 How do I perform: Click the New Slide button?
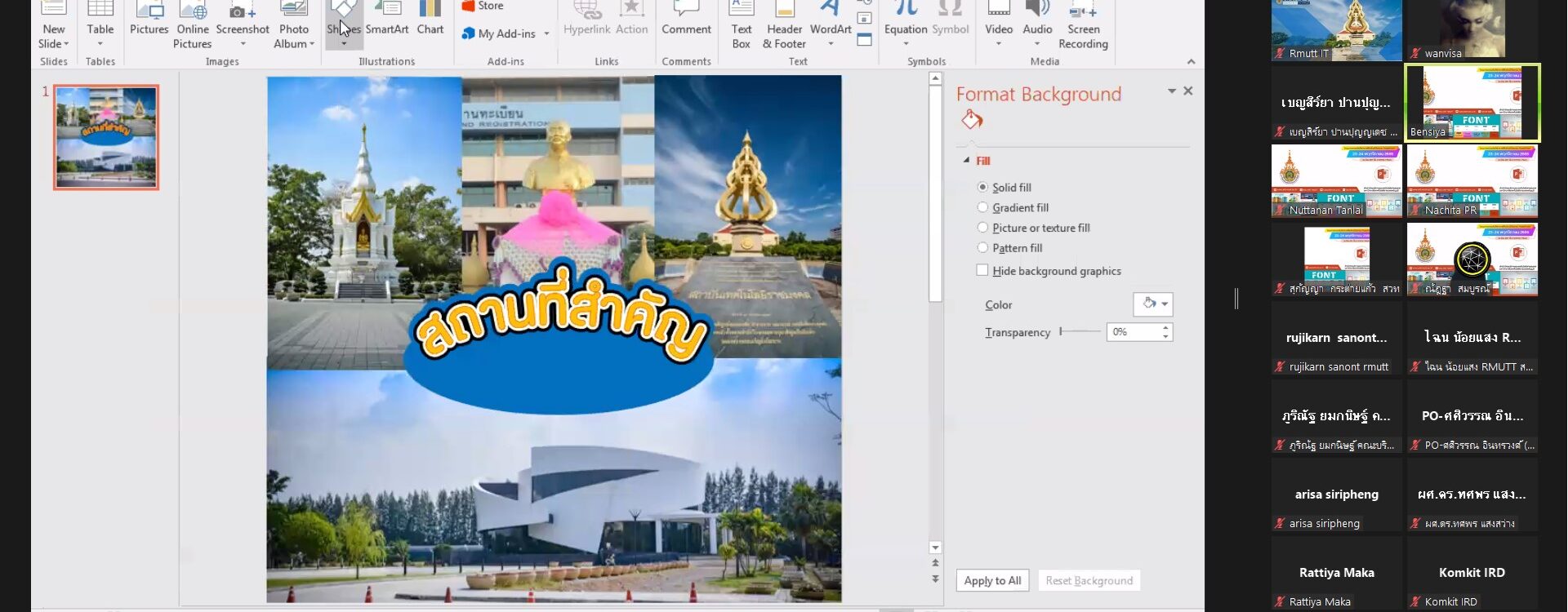tap(54, 24)
